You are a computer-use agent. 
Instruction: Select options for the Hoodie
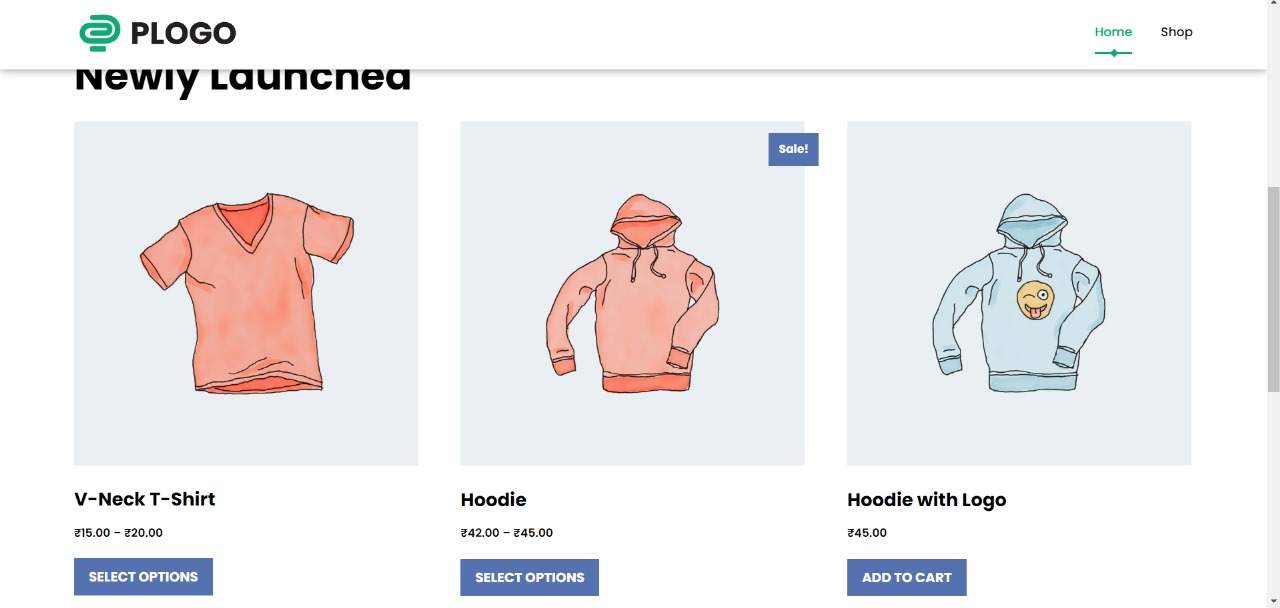(529, 577)
